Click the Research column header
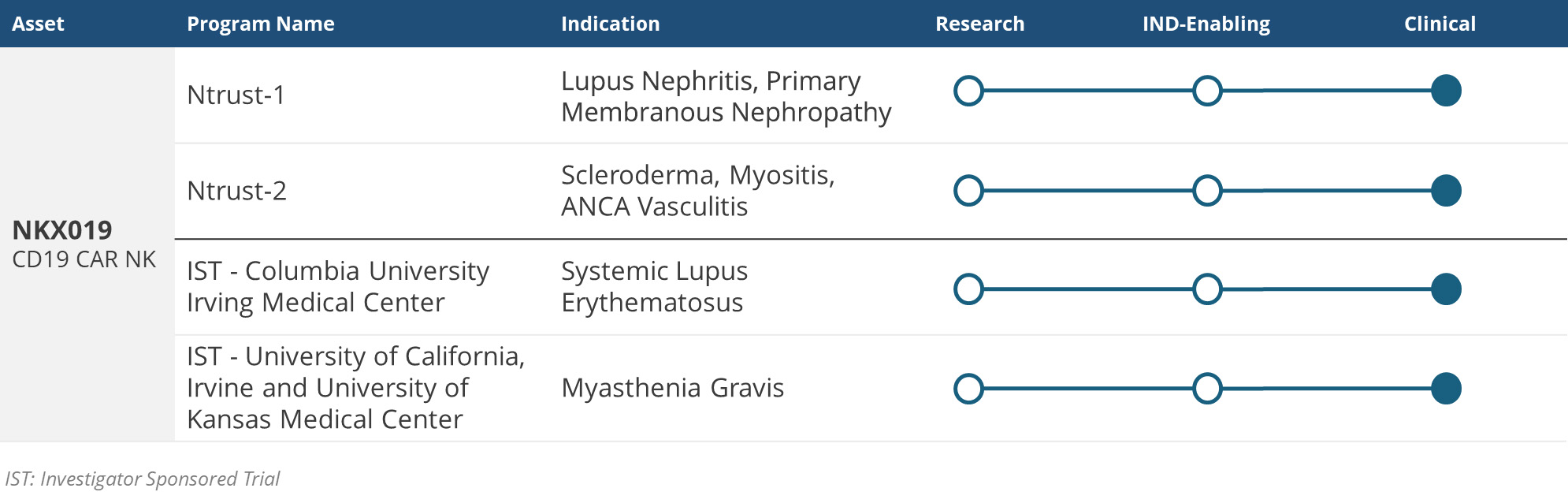 (979, 24)
